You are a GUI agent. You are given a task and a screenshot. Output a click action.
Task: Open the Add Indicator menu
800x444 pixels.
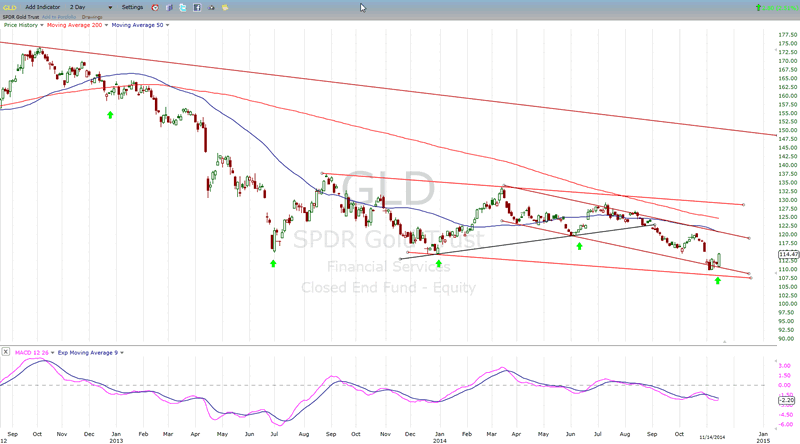42,7
